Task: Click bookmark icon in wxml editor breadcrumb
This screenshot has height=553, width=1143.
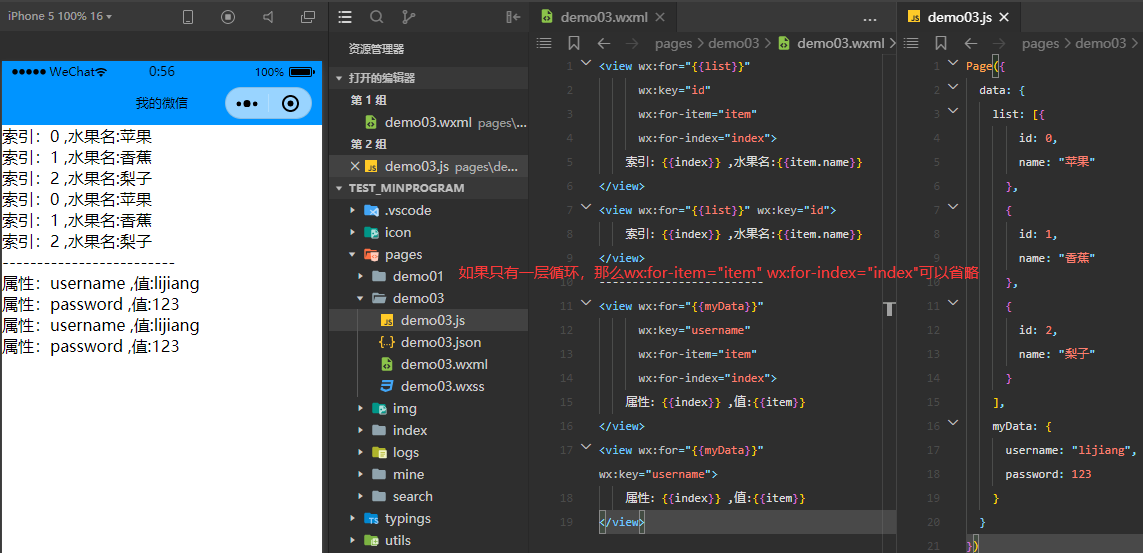Action: [573, 43]
